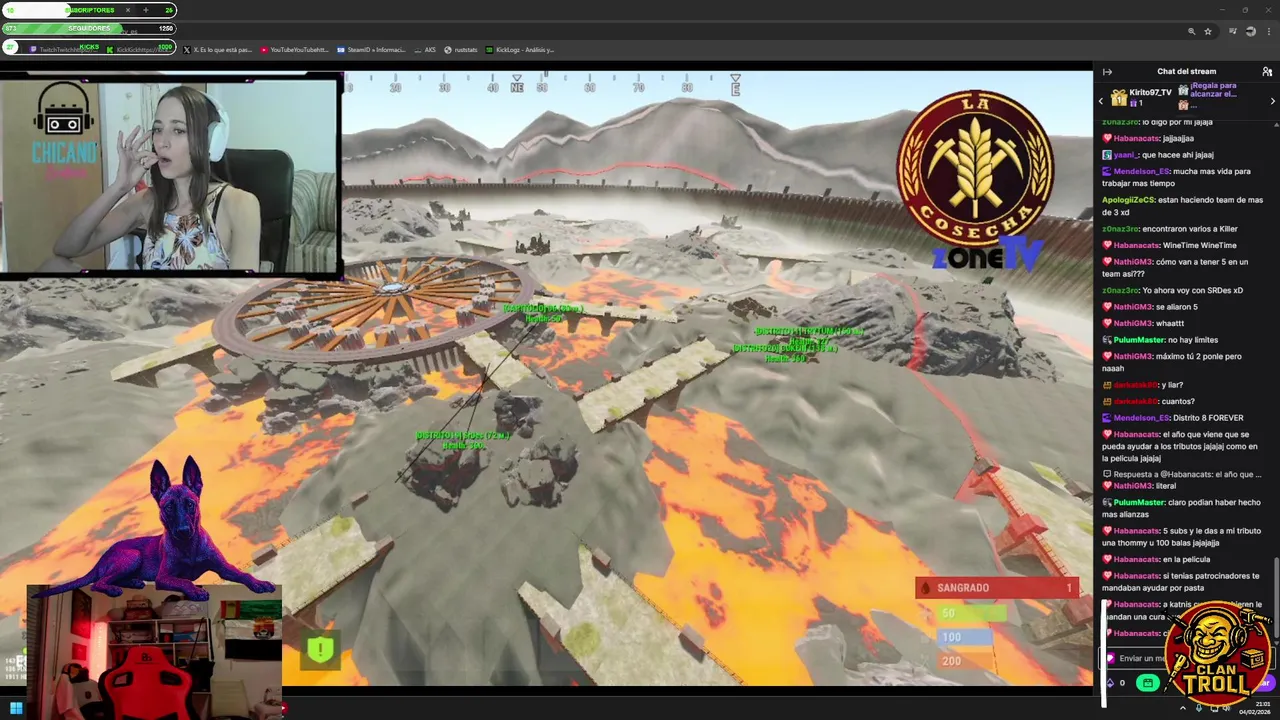The height and width of the screenshot is (720, 1280).
Task: Open browser profile avatar icon
Action: coord(1250,31)
